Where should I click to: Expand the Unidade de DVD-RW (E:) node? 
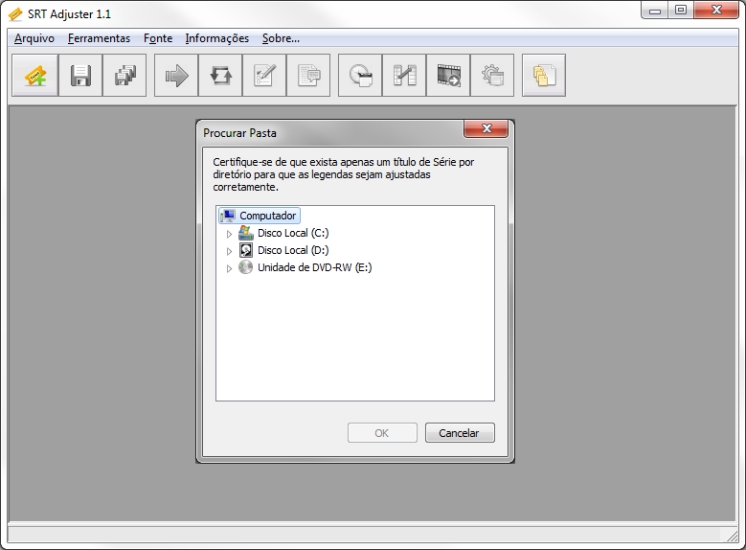point(229,268)
